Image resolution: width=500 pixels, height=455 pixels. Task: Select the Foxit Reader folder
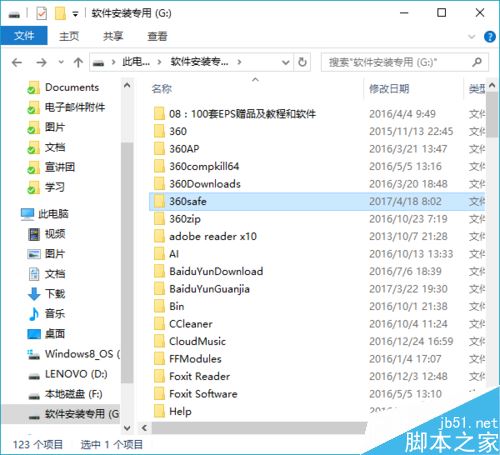click(x=199, y=376)
